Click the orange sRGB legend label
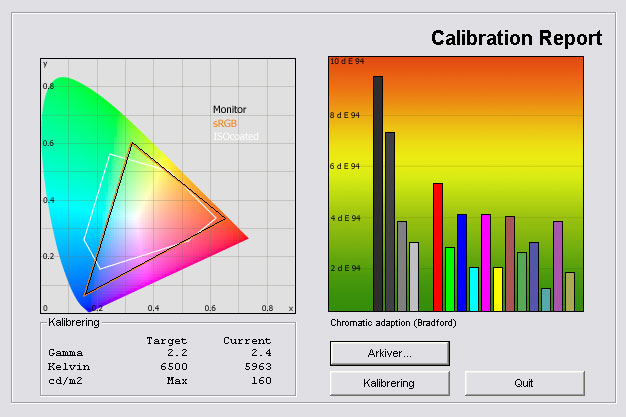Screen dimensions: 626x417 click(x=225, y=123)
